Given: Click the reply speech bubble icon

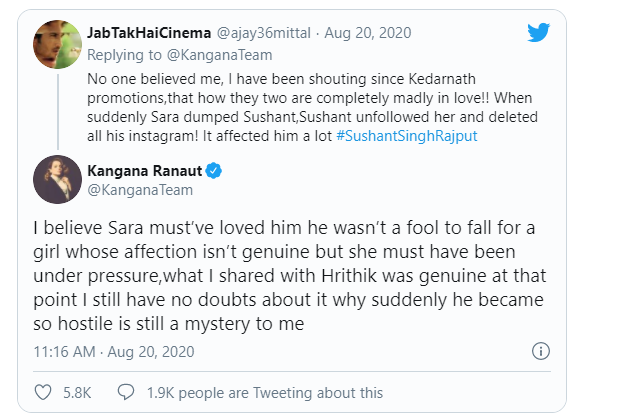Looking at the screenshot, I should pos(126,392).
